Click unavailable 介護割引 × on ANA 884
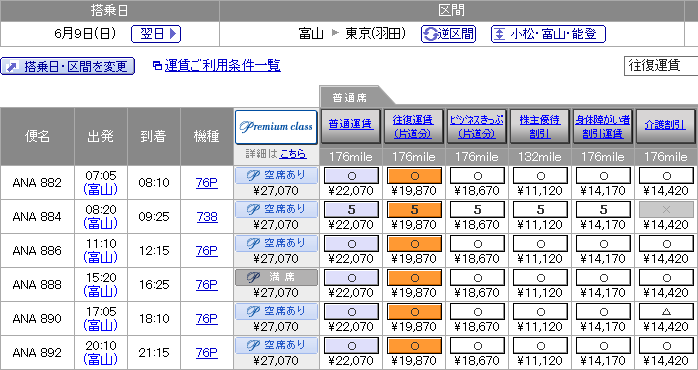This screenshot has height=370, width=698. (666, 210)
